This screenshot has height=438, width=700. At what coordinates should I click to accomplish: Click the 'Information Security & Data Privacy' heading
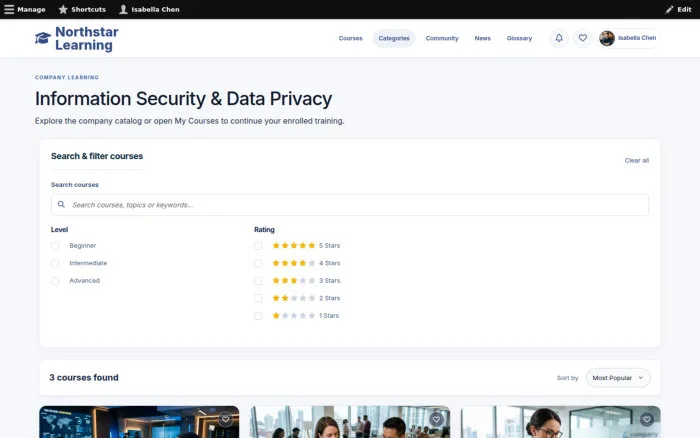click(183, 99)
